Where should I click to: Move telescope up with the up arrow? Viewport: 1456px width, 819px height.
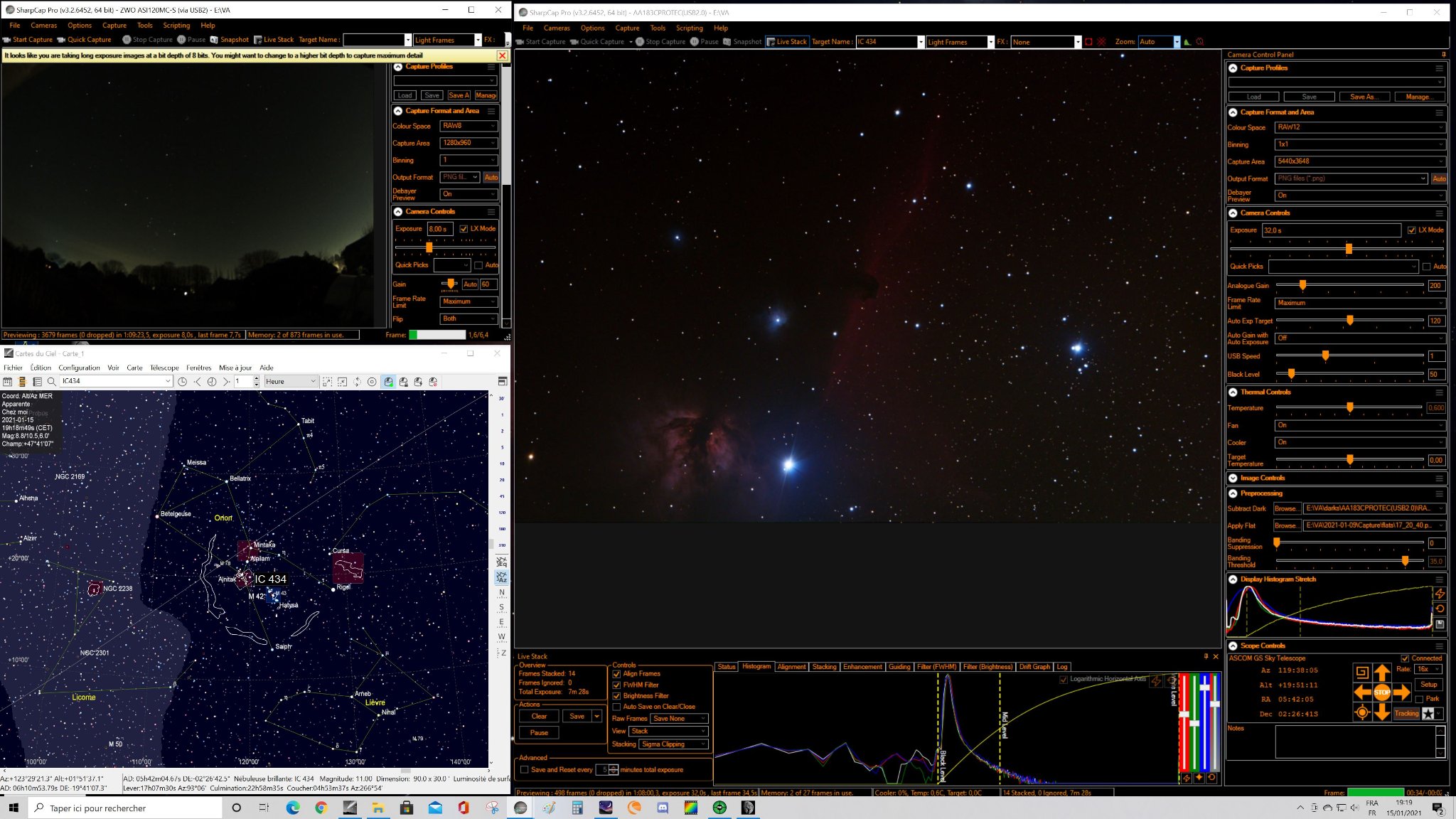click(x=1381, y=672)
